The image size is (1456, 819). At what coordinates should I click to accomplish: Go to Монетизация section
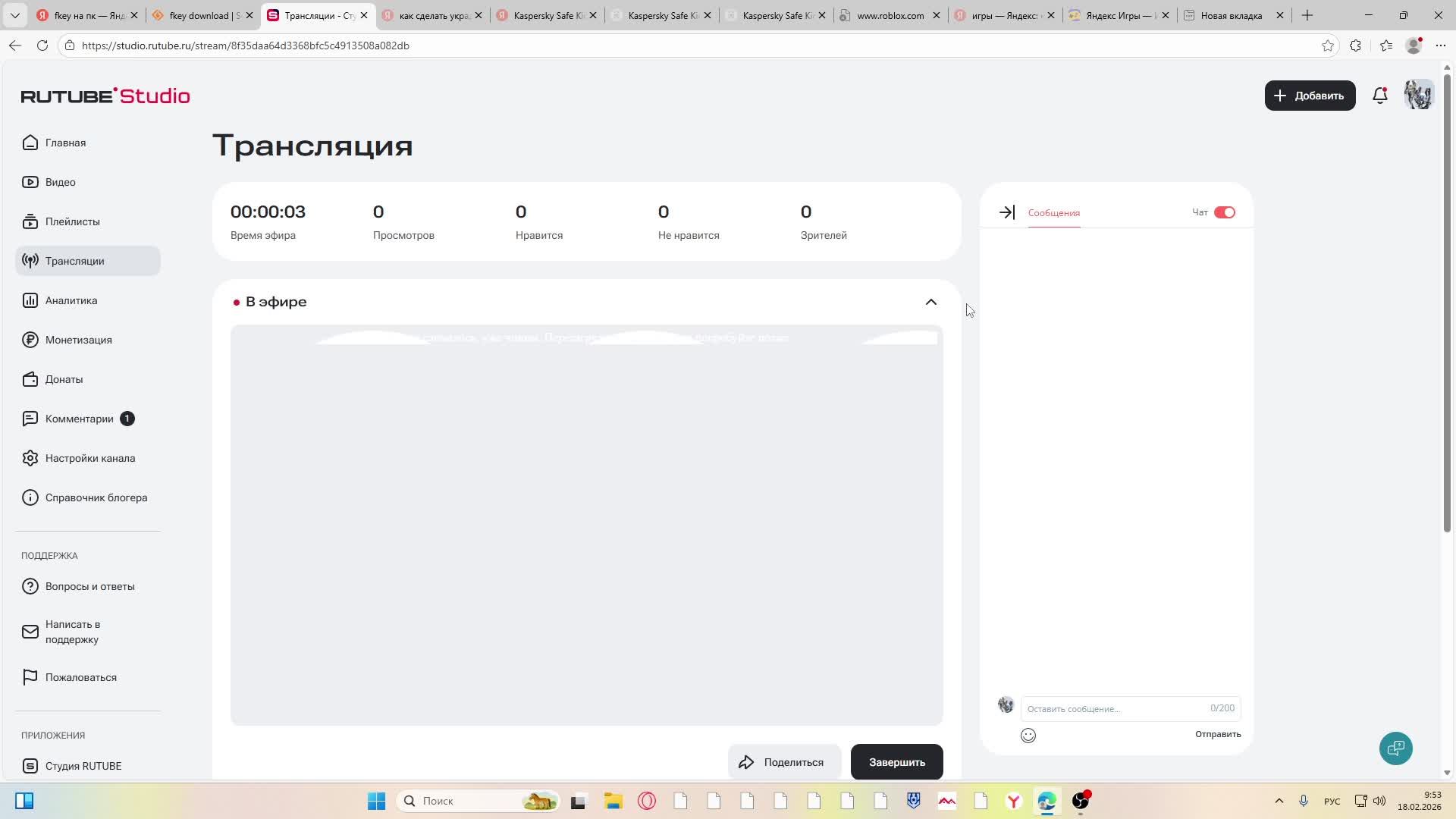pos(78,340)
